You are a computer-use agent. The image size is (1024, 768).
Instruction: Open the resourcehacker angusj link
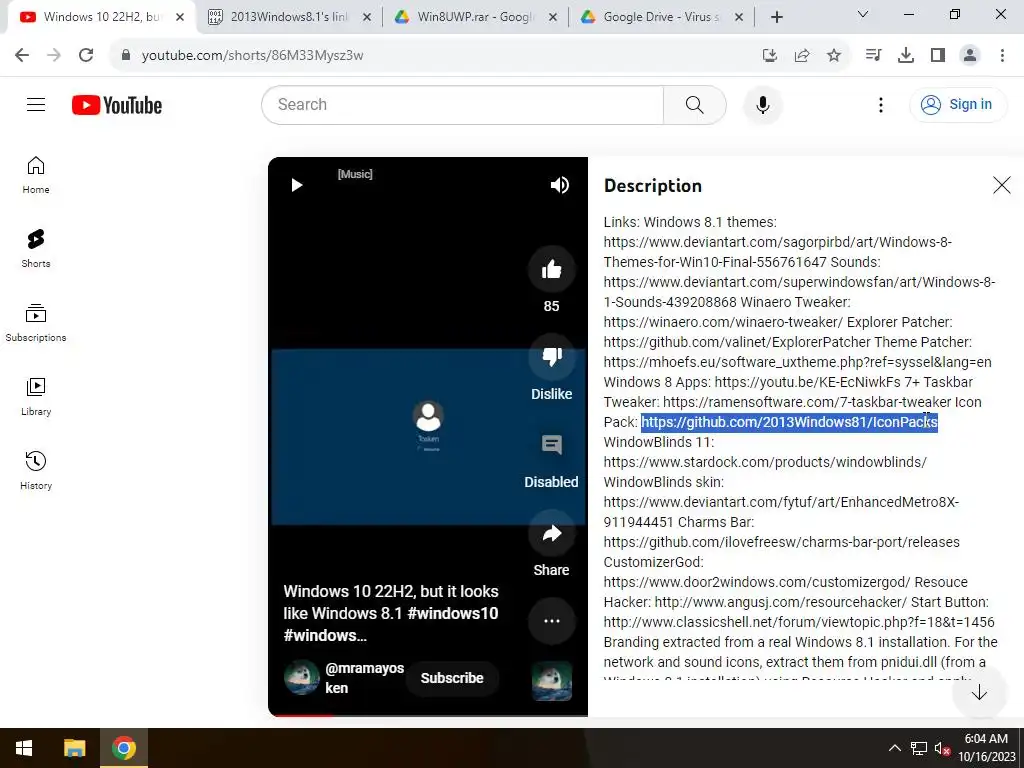pyautogui.click(x=780, y=602)
